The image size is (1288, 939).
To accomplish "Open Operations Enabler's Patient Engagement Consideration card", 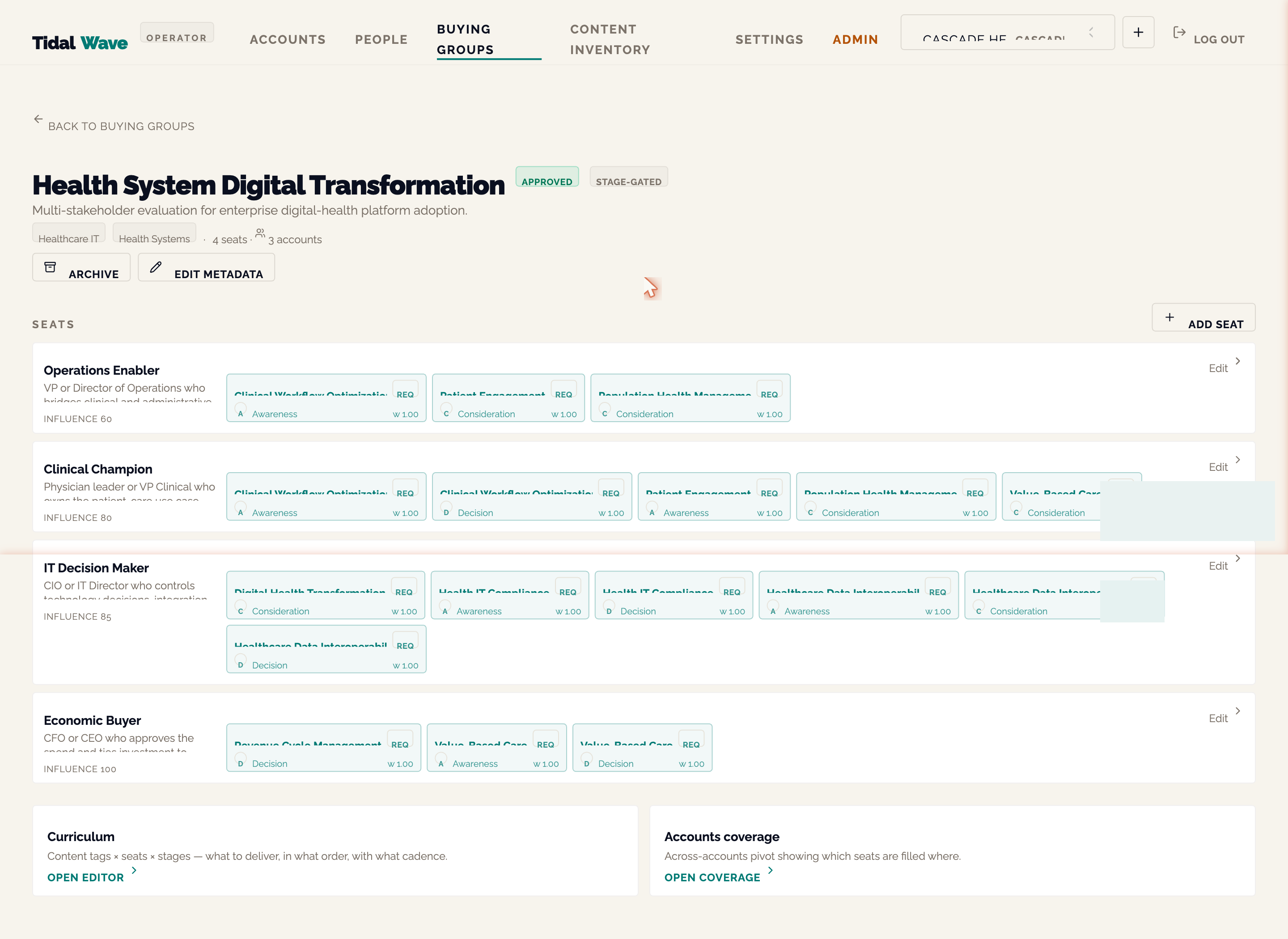I will [x=508, y=398].
